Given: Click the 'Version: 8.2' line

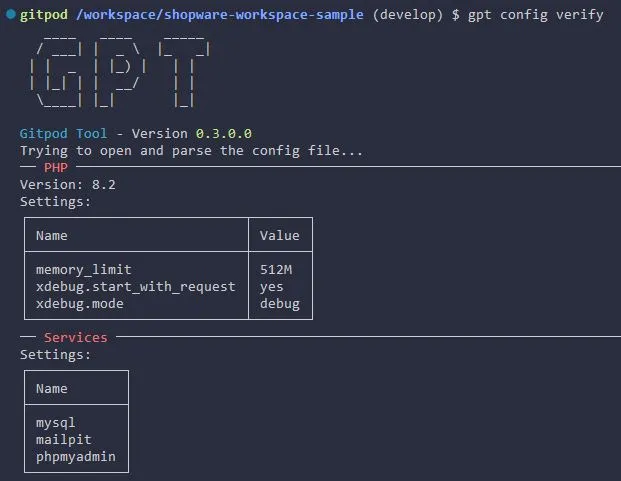Looking at the screenshot, I should click(x=68, y=184).
